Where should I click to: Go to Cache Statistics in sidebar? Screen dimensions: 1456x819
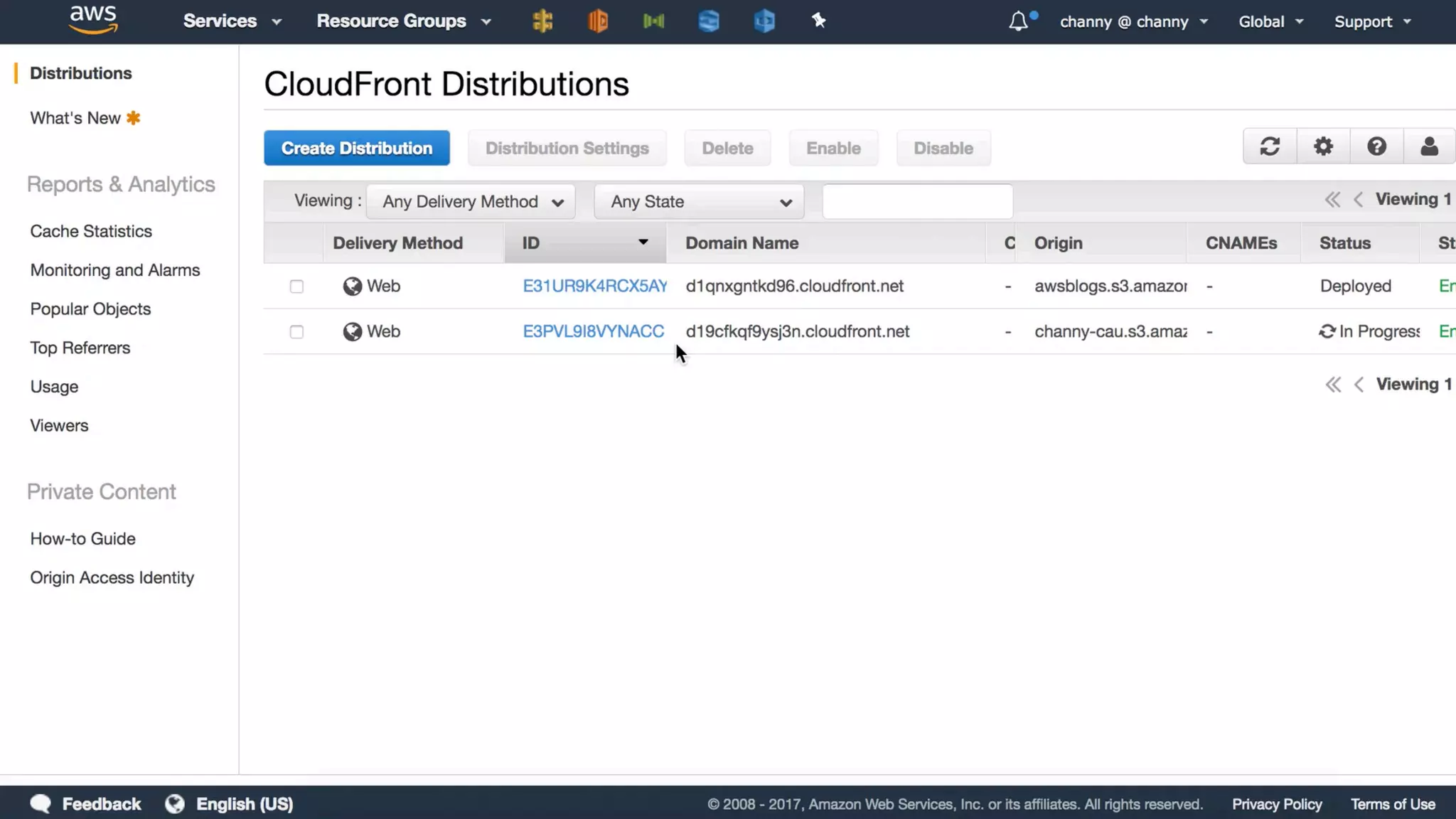pyautogui.click(x=91, y=231)
